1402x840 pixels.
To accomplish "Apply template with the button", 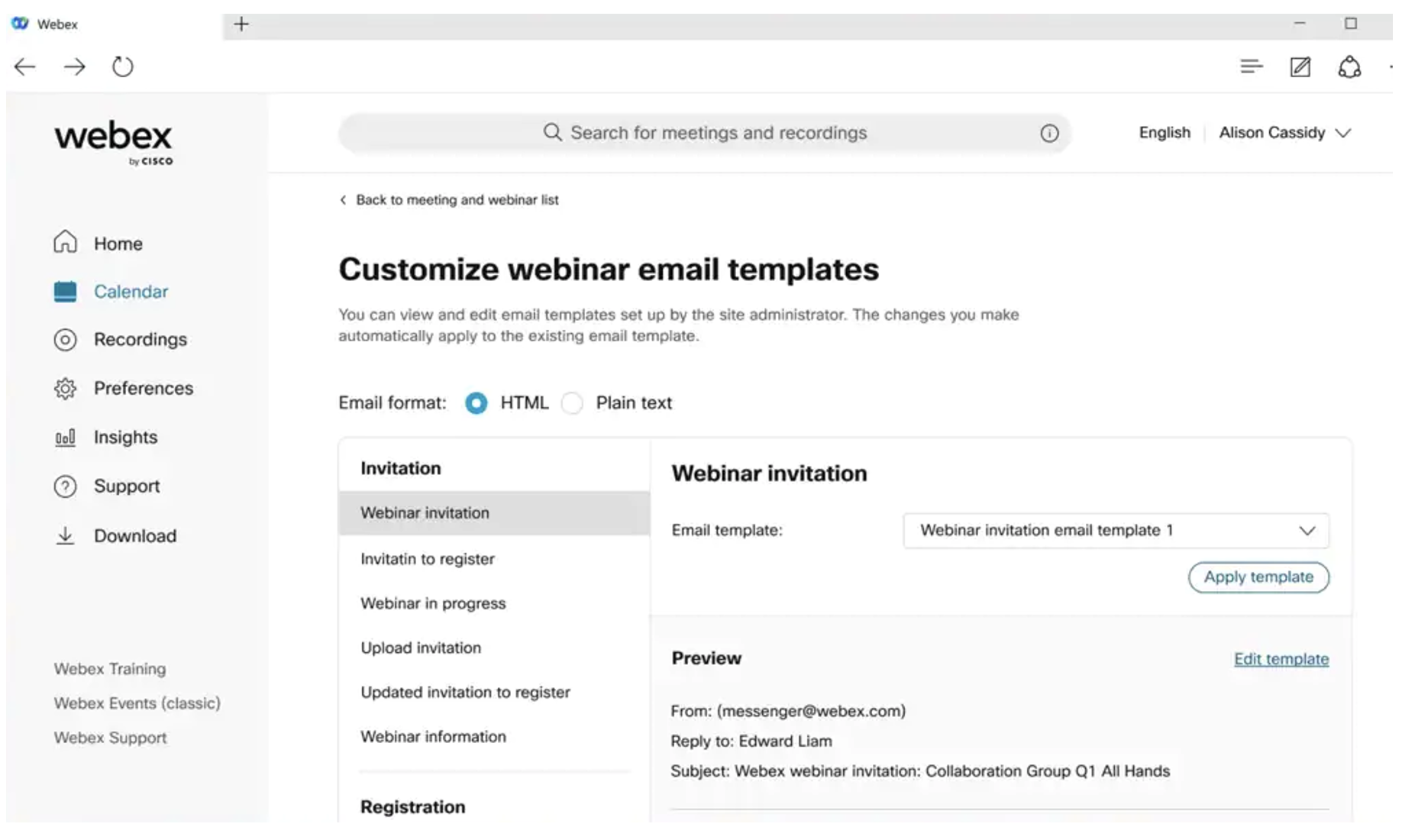I will point(1258,577).
